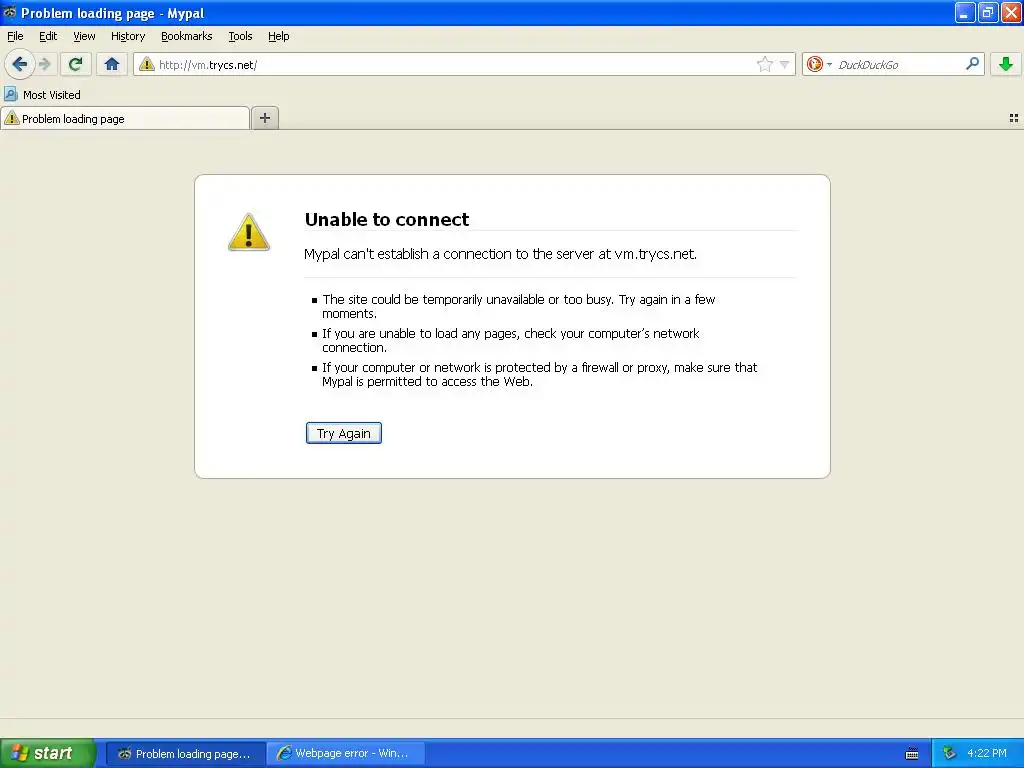
Task: Select the Problem loading page tab
Action: point(125,118)
